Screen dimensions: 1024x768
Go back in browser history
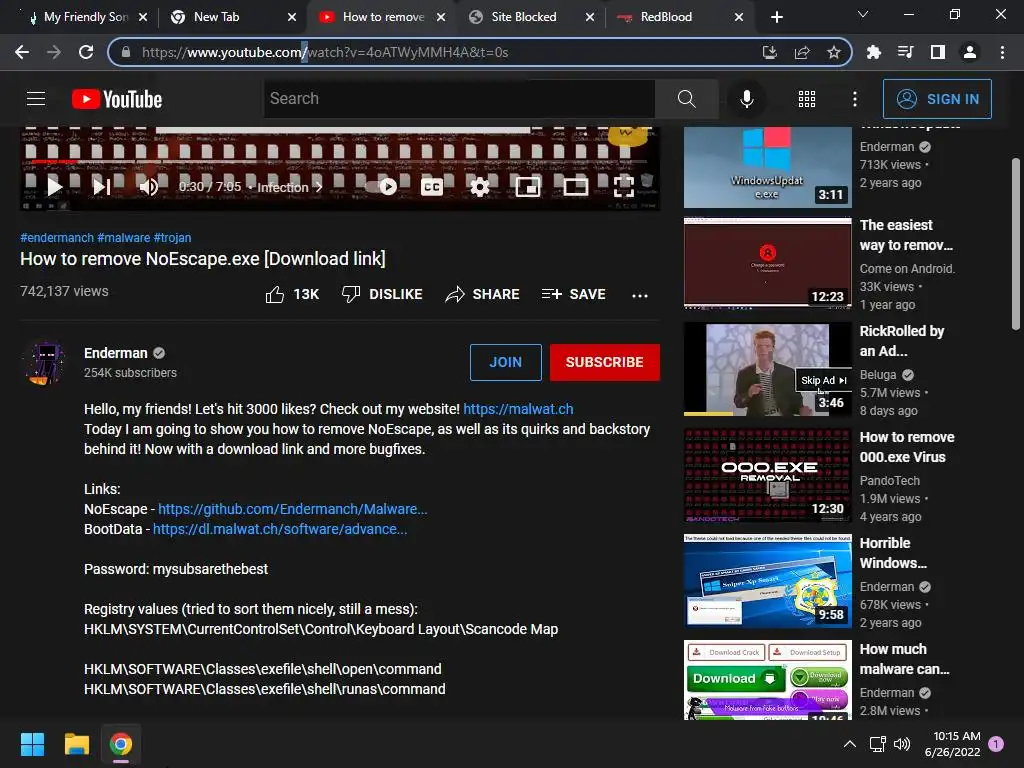point(22,52)
